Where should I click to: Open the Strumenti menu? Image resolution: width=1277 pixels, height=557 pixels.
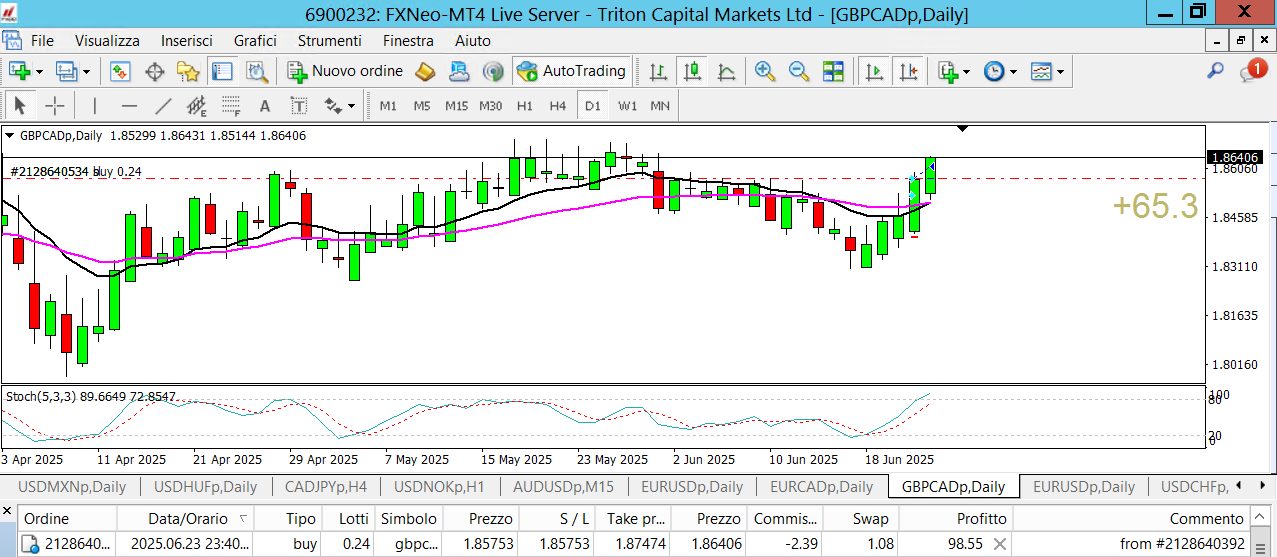pyautogui.click(x=330, y=41)
